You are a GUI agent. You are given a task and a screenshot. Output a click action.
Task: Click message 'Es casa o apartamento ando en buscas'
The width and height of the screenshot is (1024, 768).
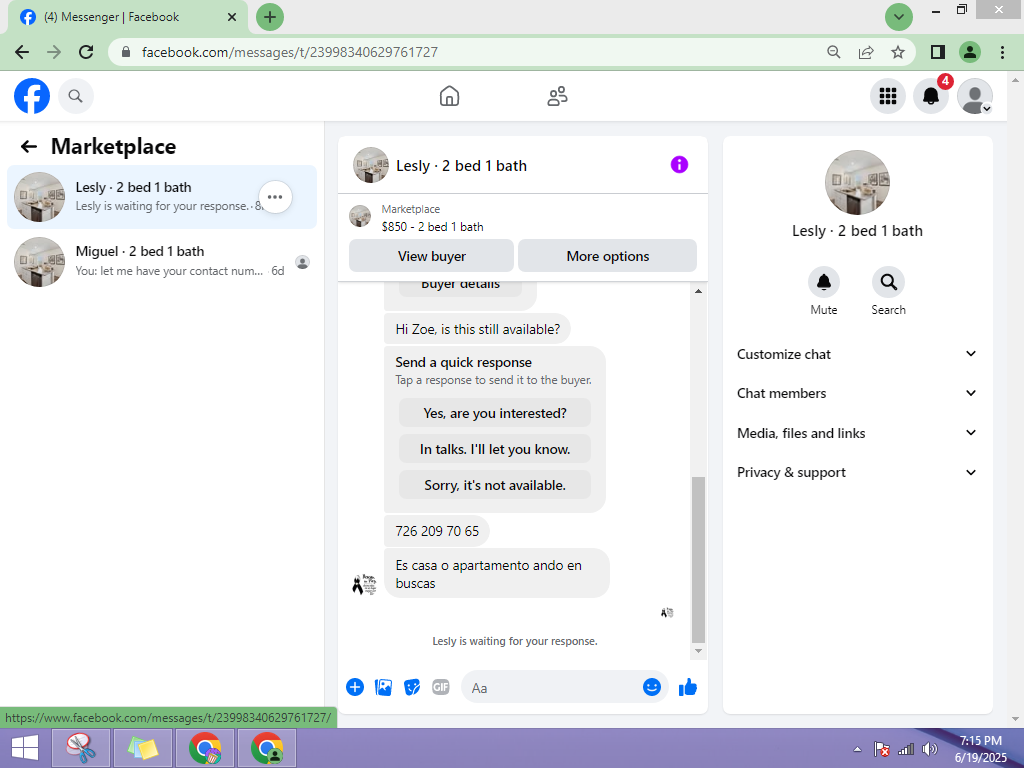point(496,574)
